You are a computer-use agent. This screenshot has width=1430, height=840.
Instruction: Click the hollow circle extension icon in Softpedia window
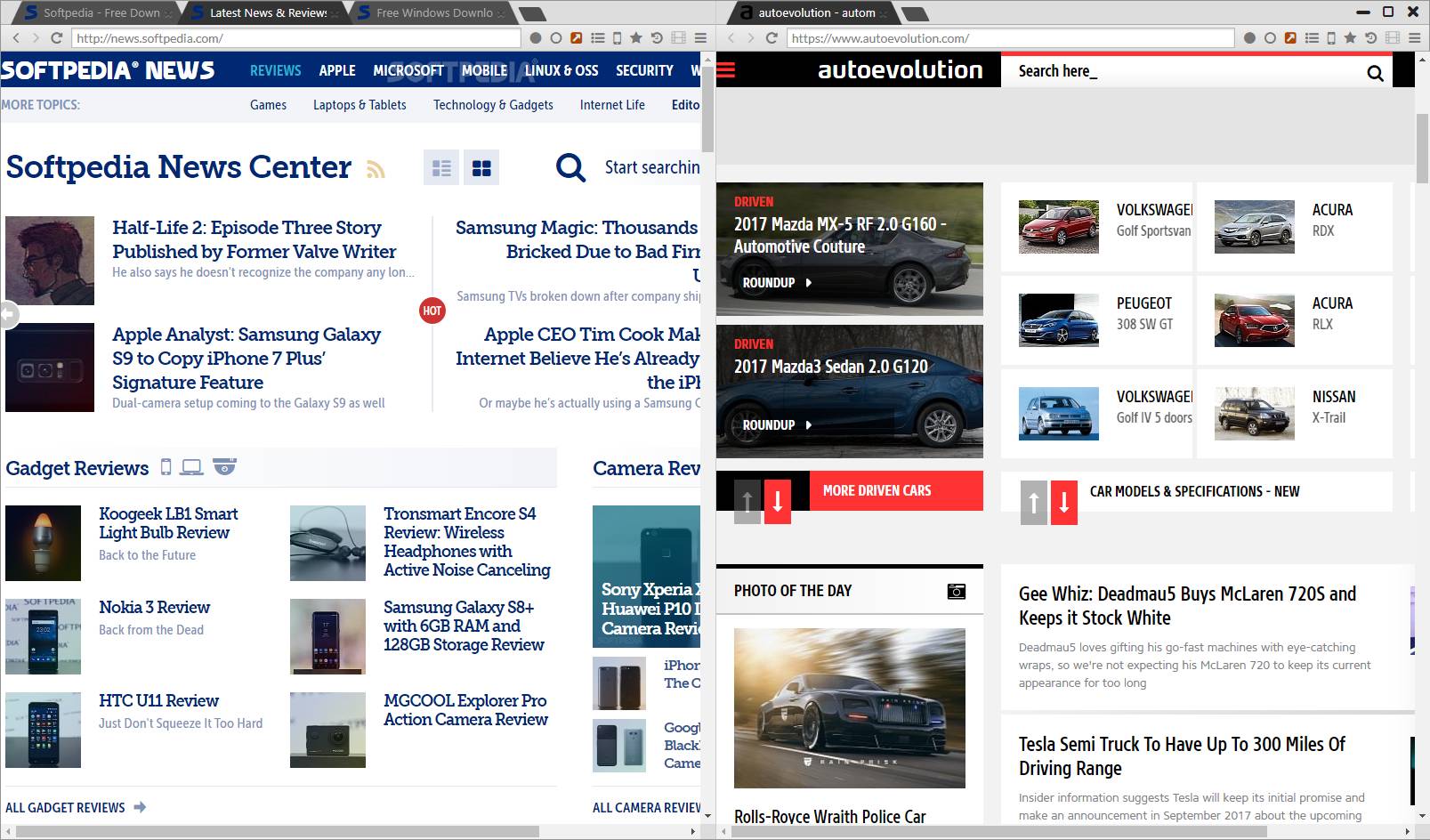pos(556,38)
